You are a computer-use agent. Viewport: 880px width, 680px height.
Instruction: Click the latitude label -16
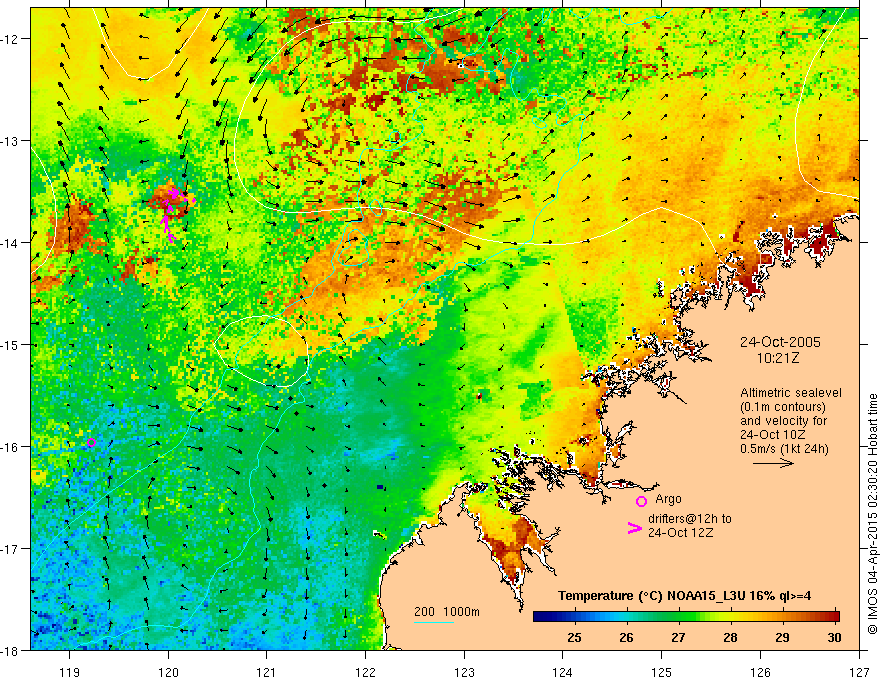tap(10, 447)
